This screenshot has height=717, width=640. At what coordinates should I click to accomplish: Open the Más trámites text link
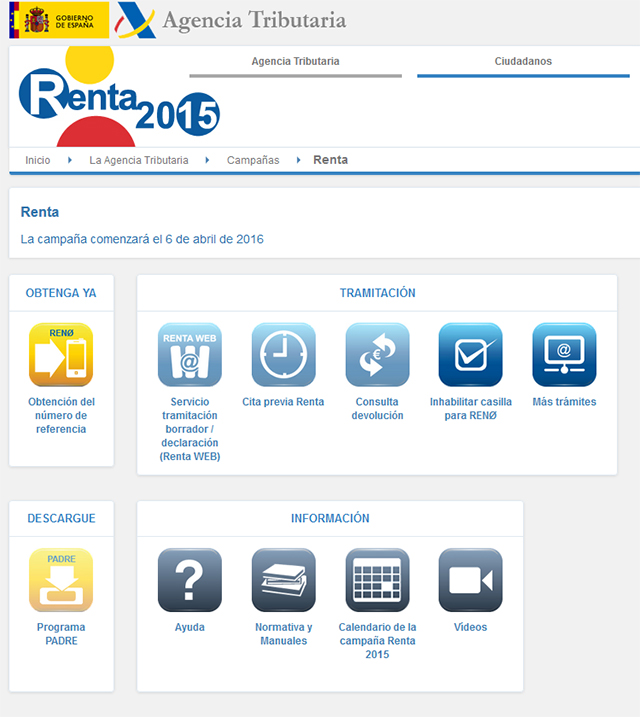point(564,401)
